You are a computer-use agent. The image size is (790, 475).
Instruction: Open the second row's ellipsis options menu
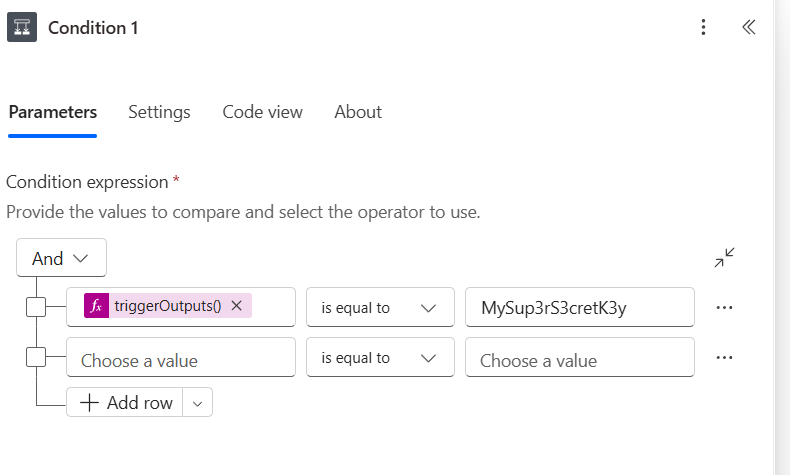tap(724, 358)
